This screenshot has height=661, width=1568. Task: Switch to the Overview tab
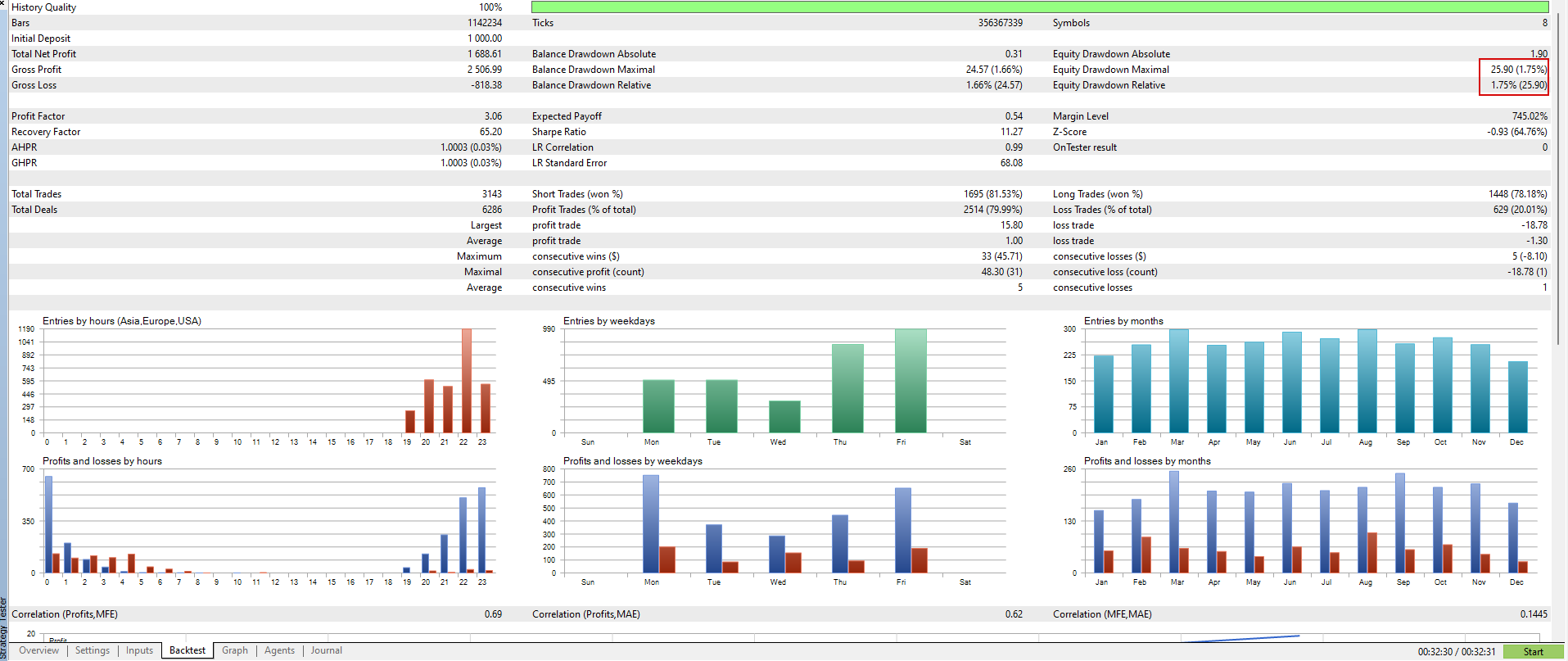pos(38,650)
